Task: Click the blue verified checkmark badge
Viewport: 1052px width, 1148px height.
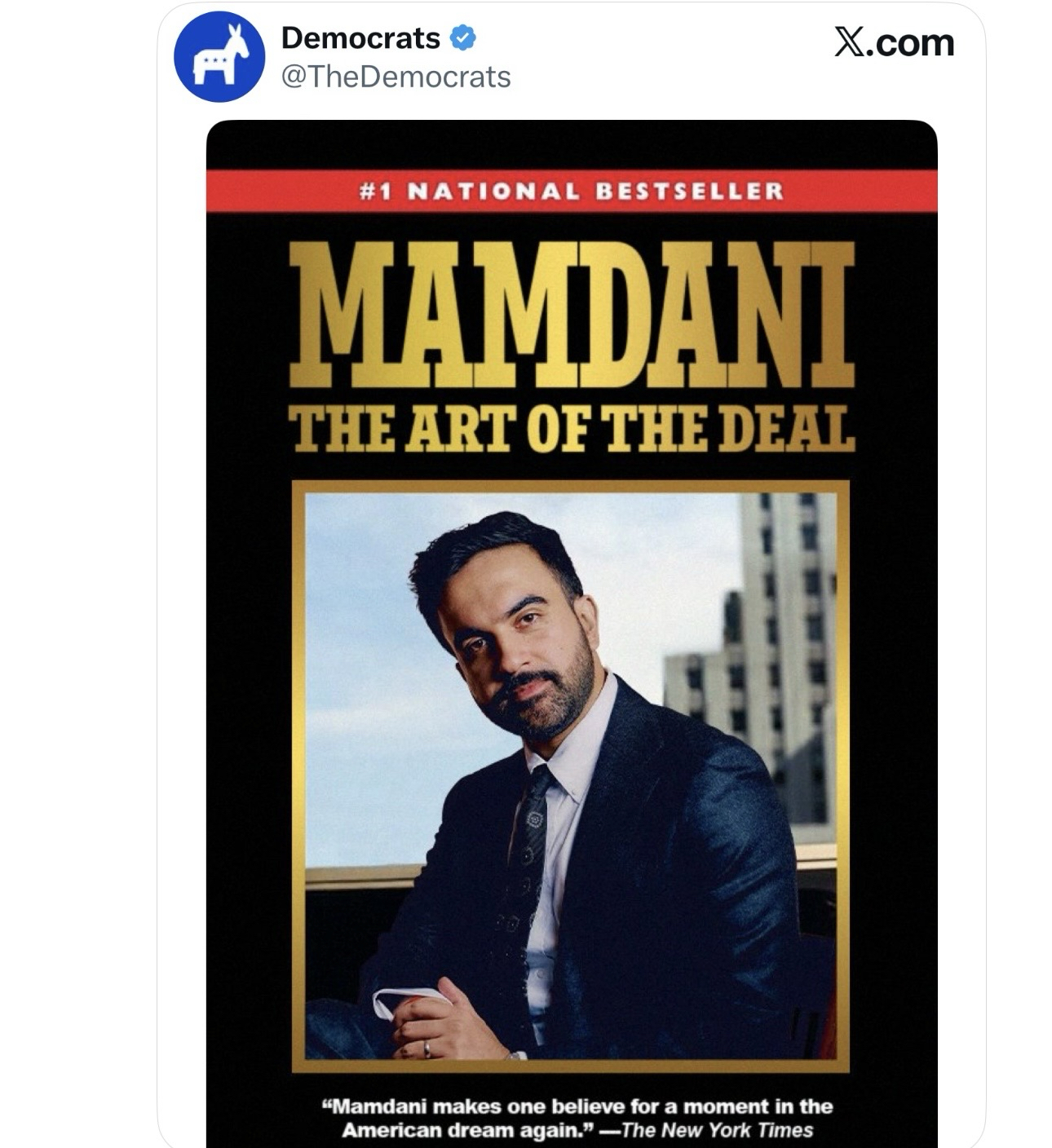Action: click(x=464, y=38)
